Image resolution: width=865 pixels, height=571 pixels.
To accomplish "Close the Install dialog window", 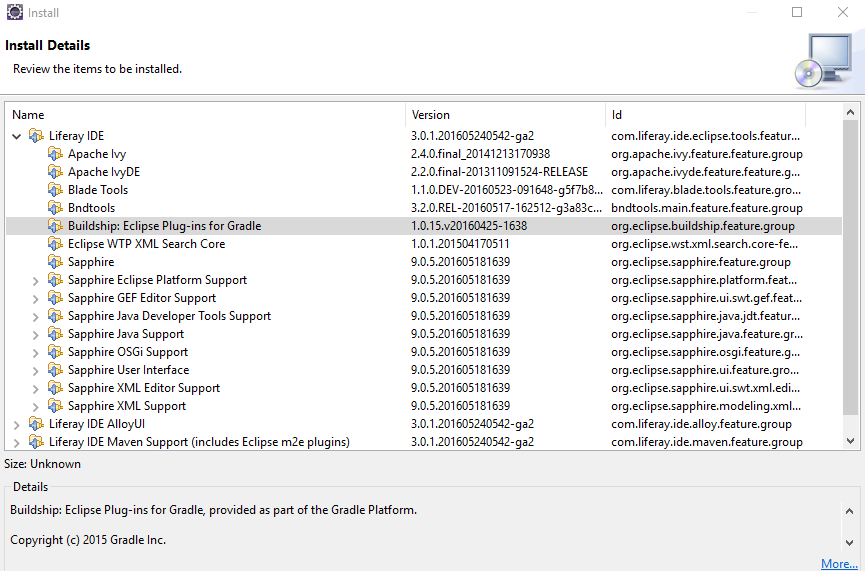I will 842,12.
